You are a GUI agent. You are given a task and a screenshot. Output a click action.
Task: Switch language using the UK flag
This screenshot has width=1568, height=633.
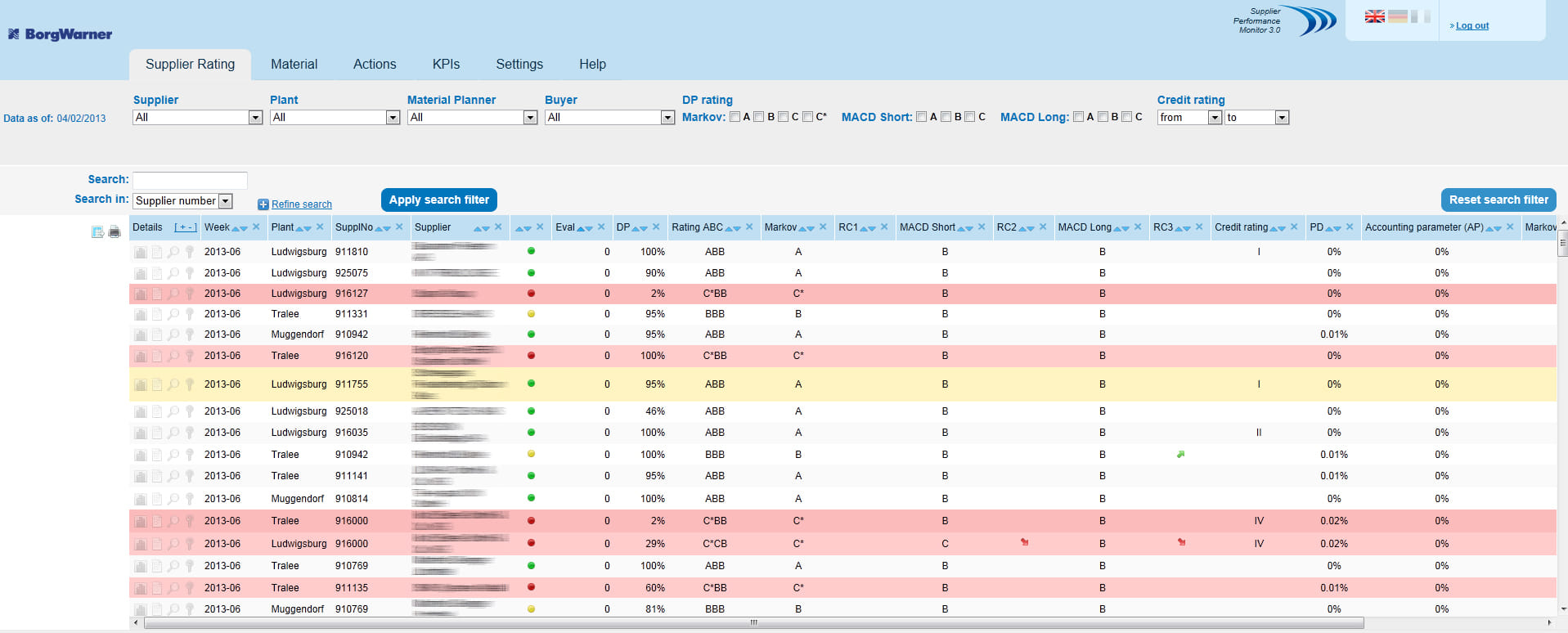1375,16
